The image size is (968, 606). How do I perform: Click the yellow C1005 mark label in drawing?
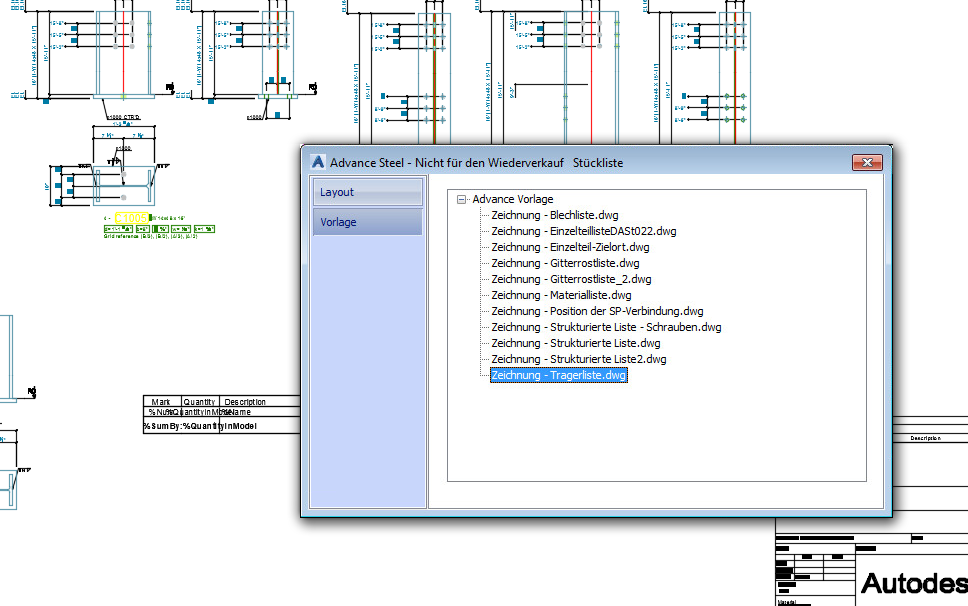tap(131, 218)
